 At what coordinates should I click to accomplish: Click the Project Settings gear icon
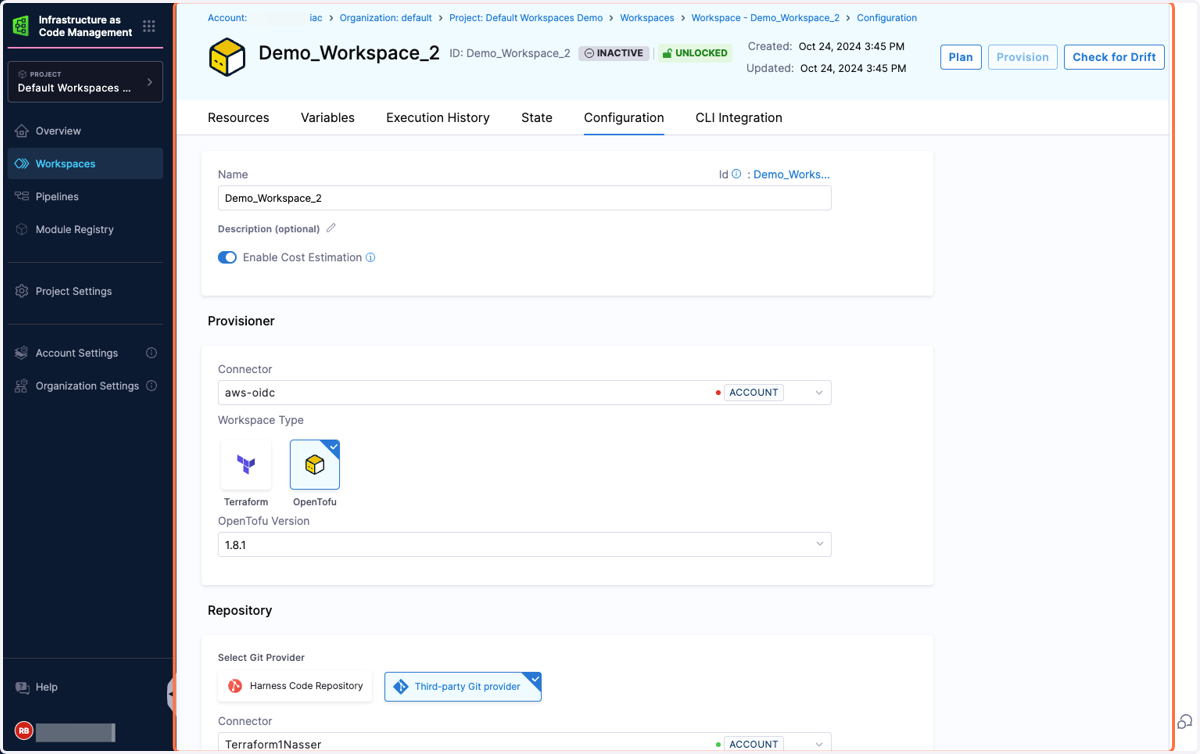(22, 292)
